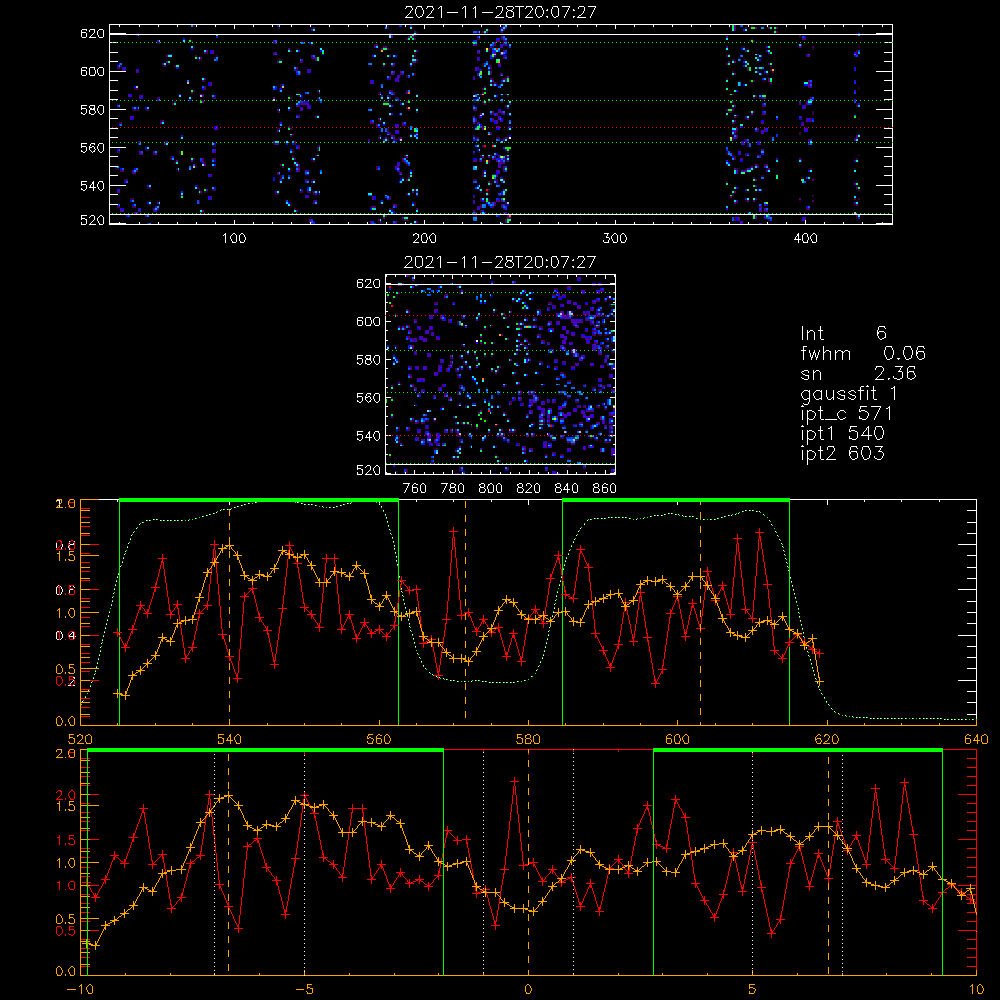1000x1000 pixels.
Task: Click the right green bar atop bottom plot
Action: pos(798,751)
